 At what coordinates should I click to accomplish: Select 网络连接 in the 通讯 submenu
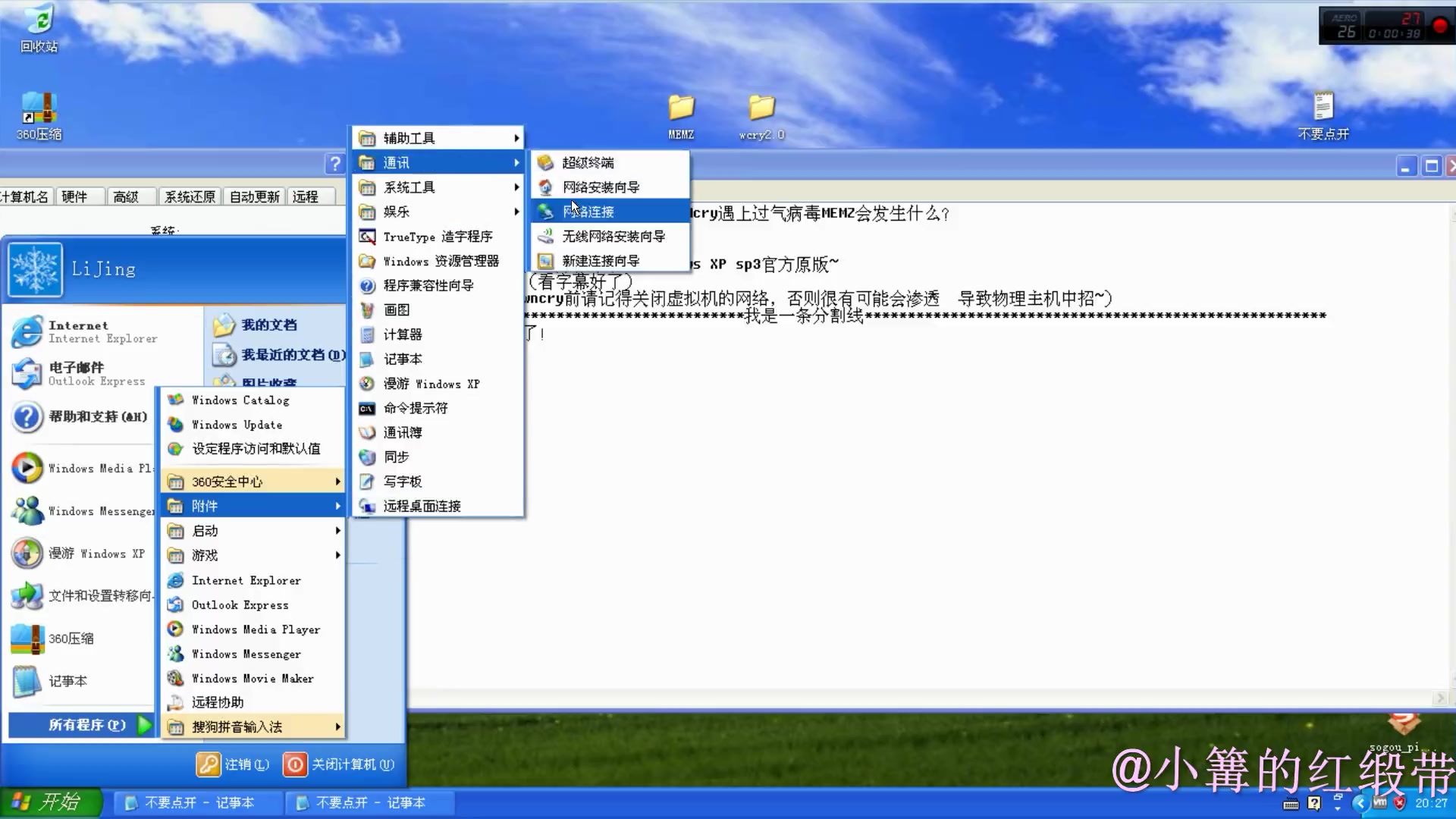coord(610,212)
